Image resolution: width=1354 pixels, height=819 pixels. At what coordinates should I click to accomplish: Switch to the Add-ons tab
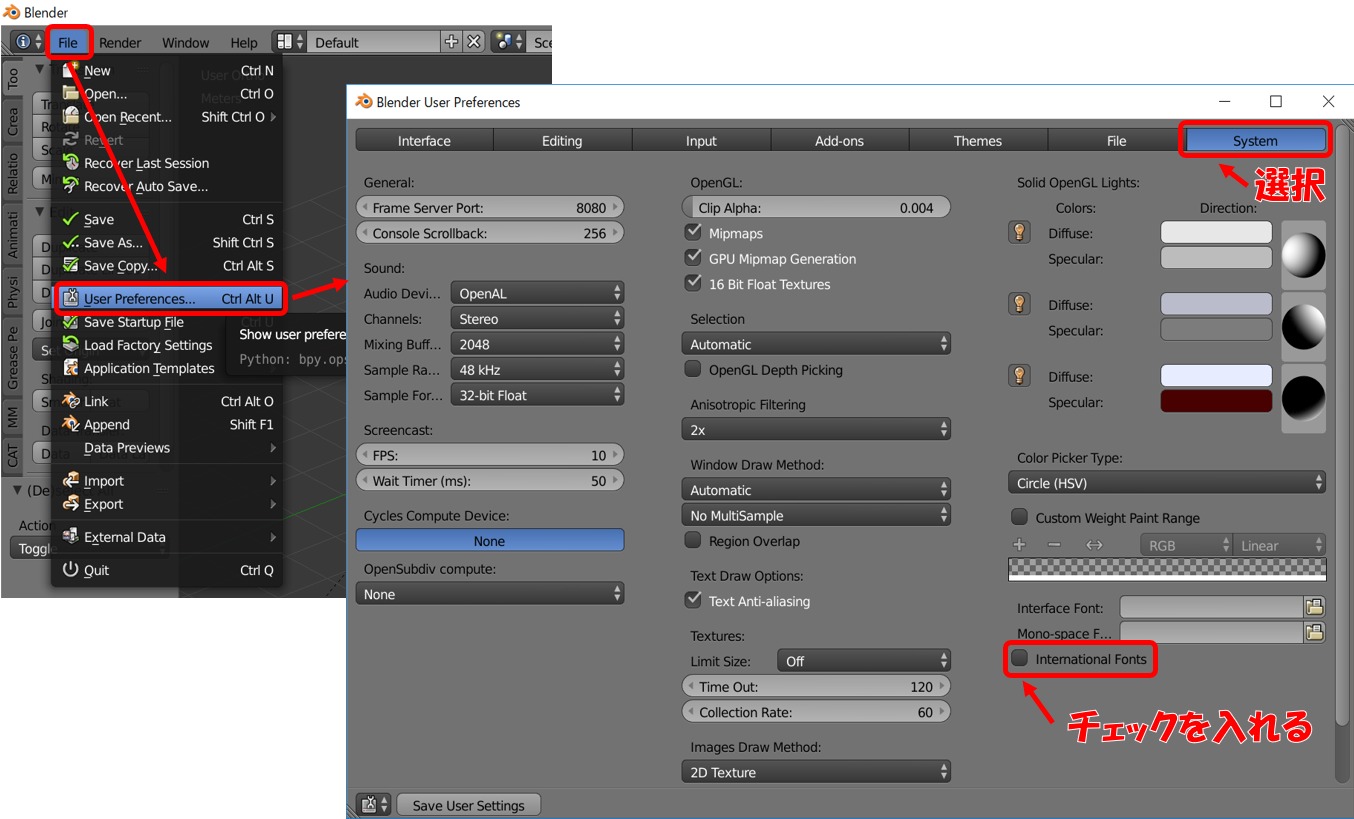pyautogui.click(x=839, y=141)
